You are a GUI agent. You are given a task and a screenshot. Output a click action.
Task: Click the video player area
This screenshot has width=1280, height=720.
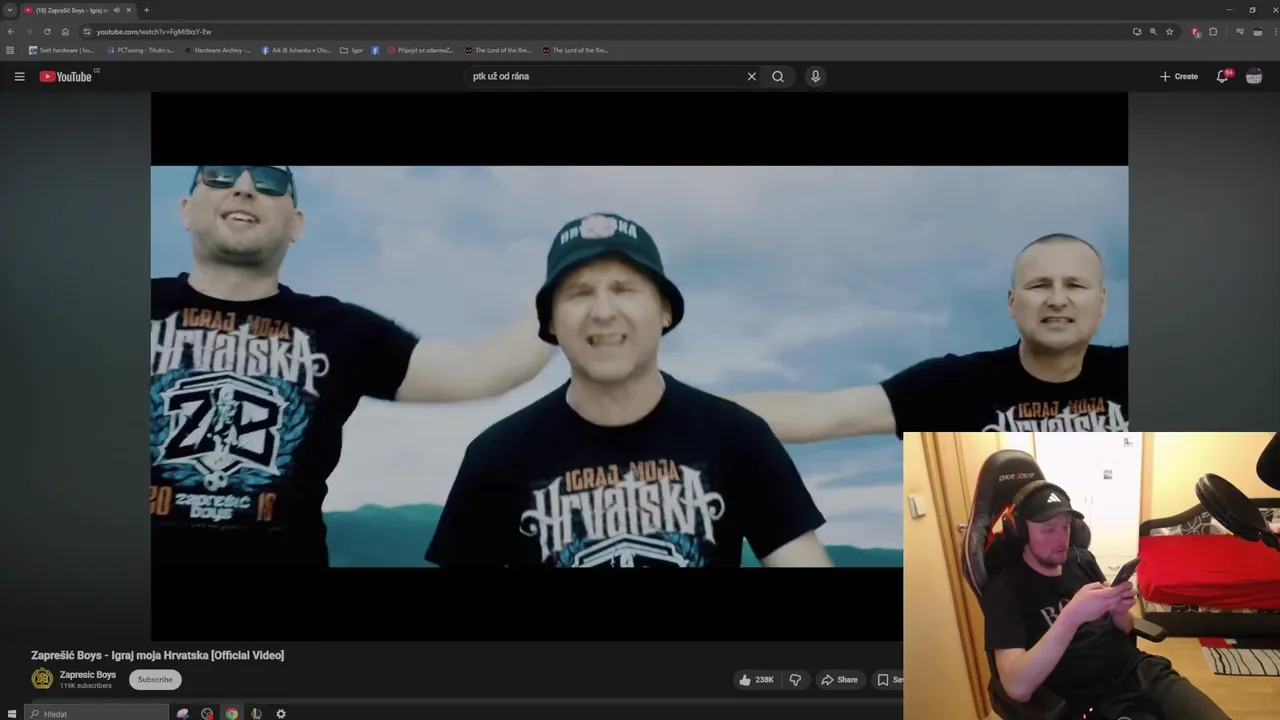639,366
